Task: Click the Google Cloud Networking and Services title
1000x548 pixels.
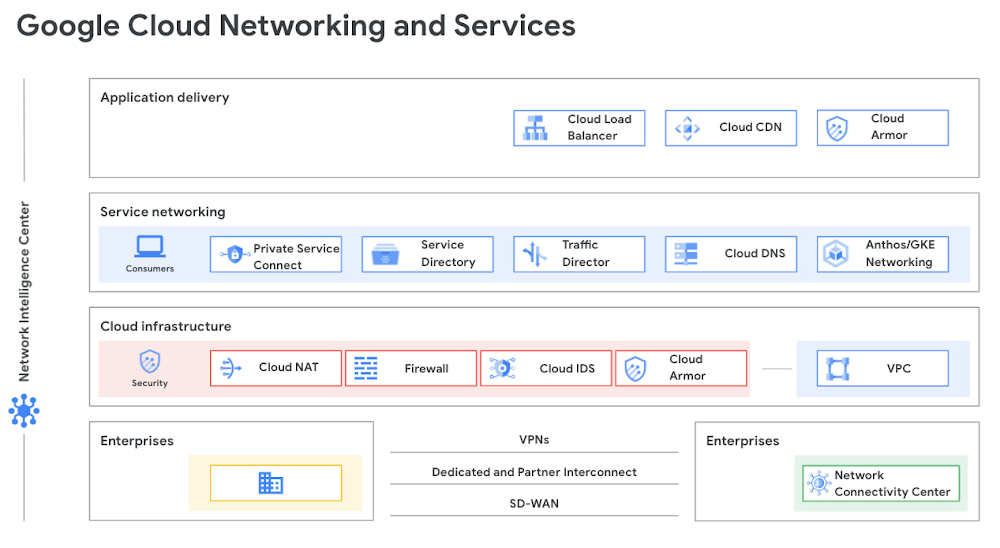Action: tap(296, 26)
